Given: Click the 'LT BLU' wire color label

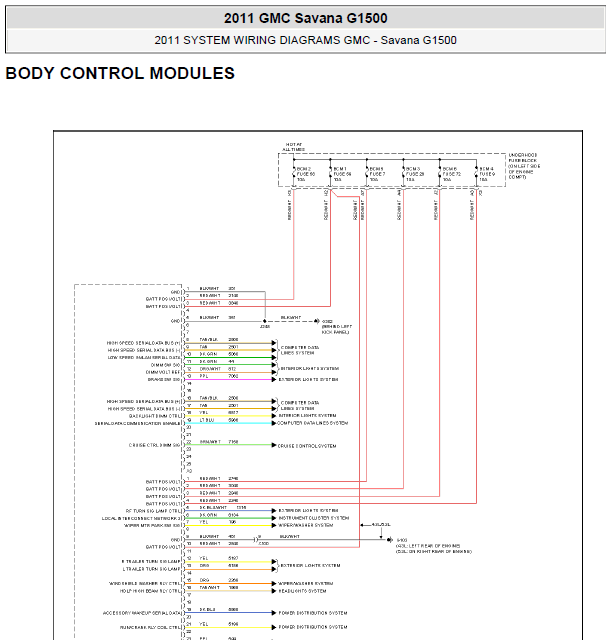Looking at the screenshot, I should pos(207,420).
